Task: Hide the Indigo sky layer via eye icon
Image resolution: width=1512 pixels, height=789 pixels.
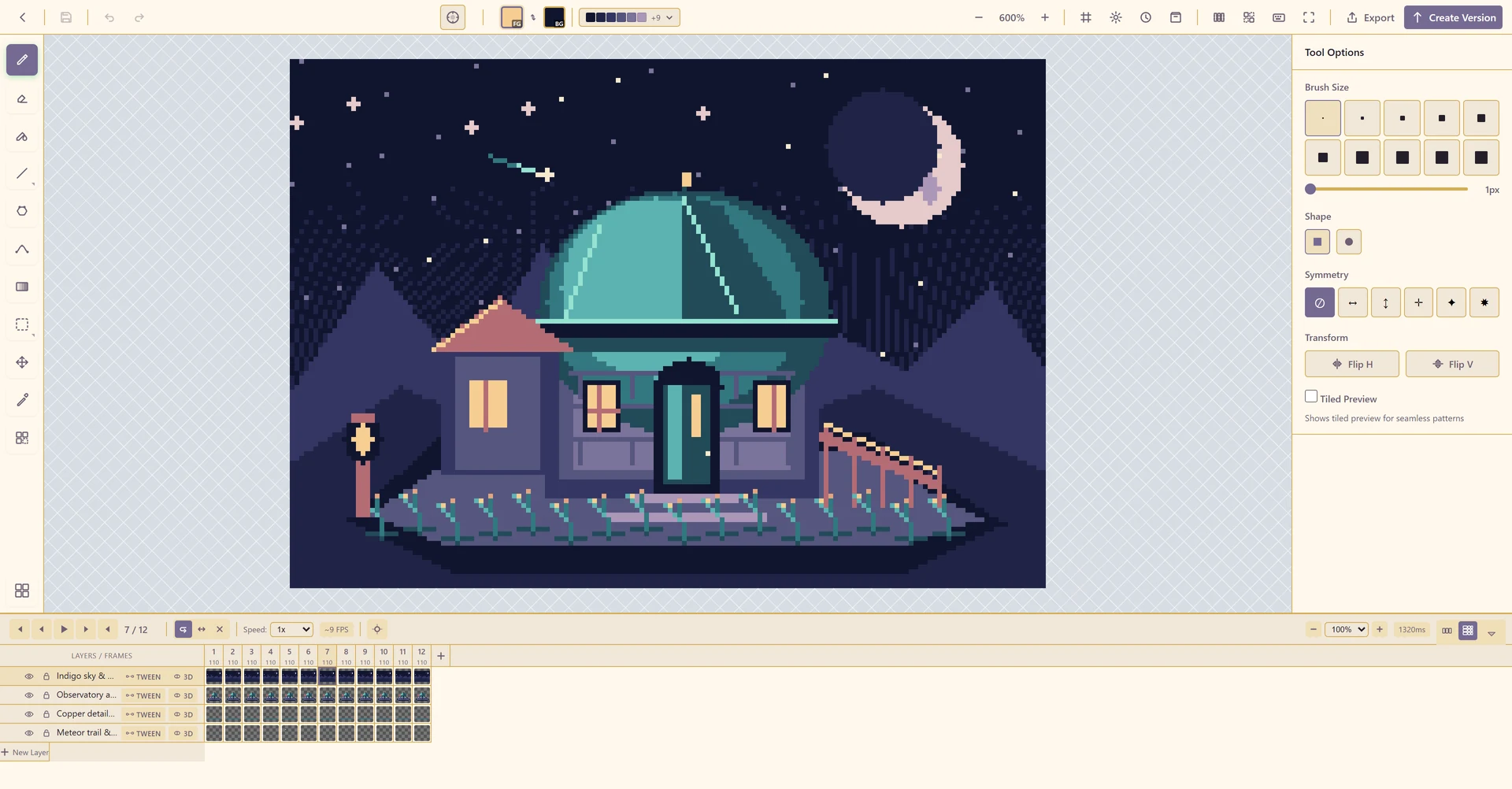Action: (29, 676)
